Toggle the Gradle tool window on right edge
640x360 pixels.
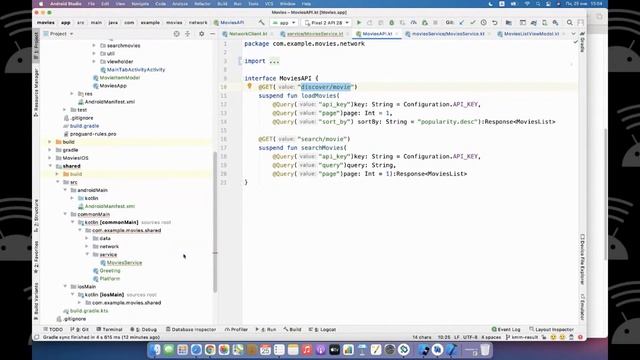[582, 42]
